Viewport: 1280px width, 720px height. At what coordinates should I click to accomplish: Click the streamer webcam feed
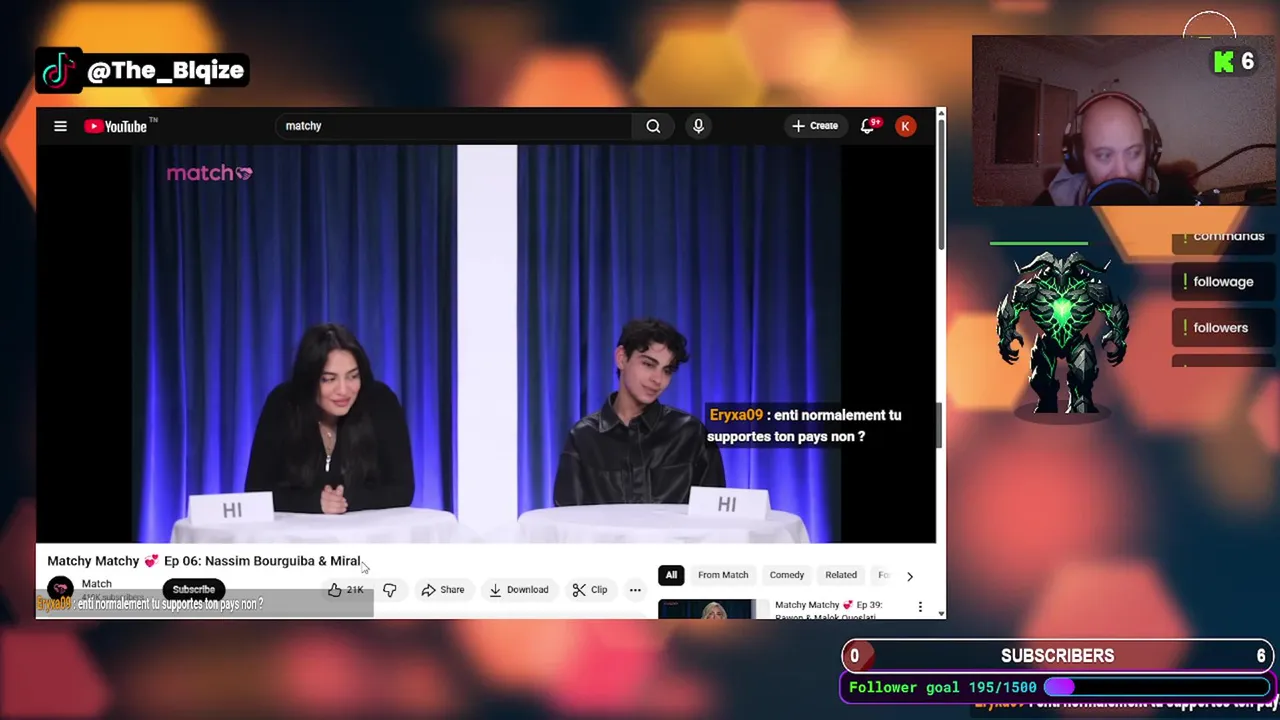pyautogui.click(x=1125, y=121)
